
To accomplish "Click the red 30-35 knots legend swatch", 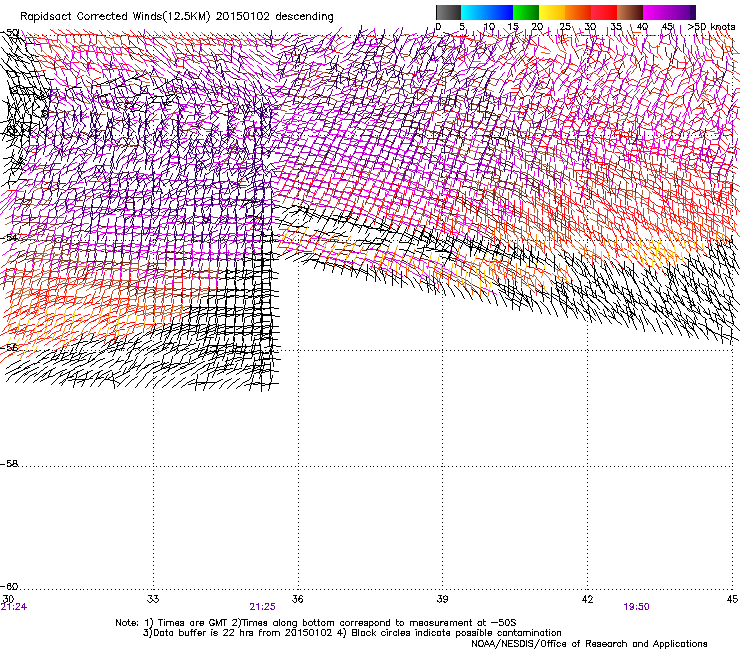I will [604, 12].
